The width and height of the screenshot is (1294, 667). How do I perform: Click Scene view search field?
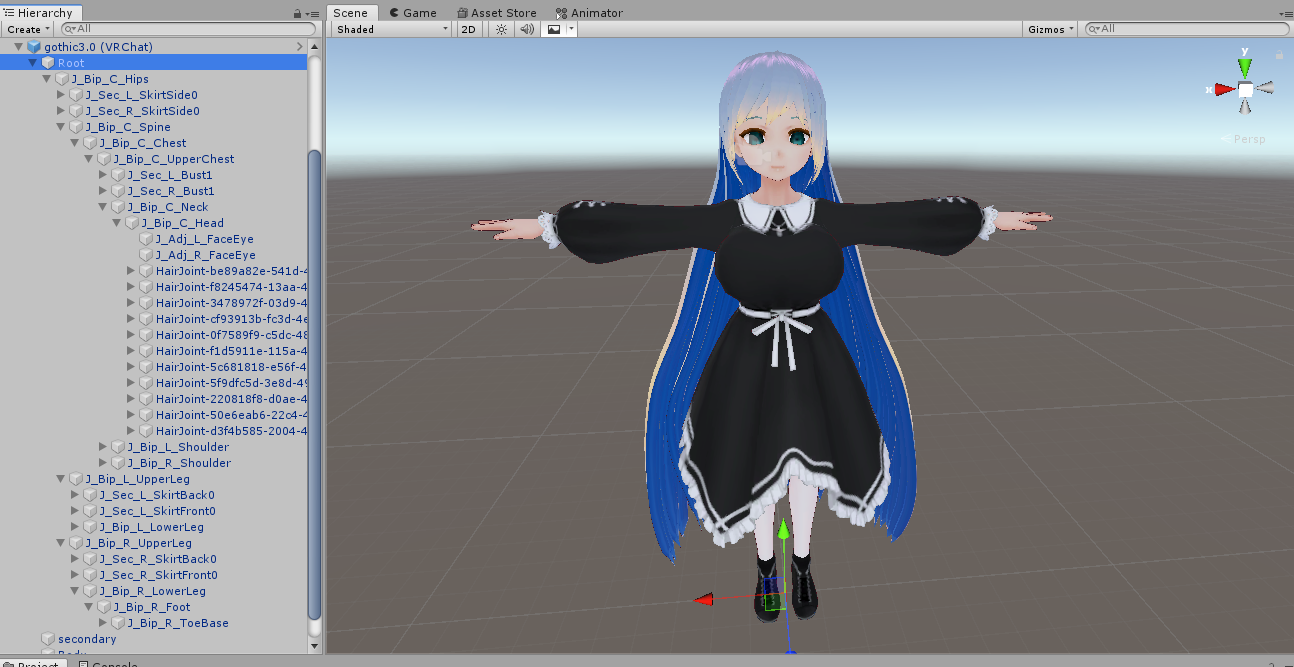pos(1187,29)
